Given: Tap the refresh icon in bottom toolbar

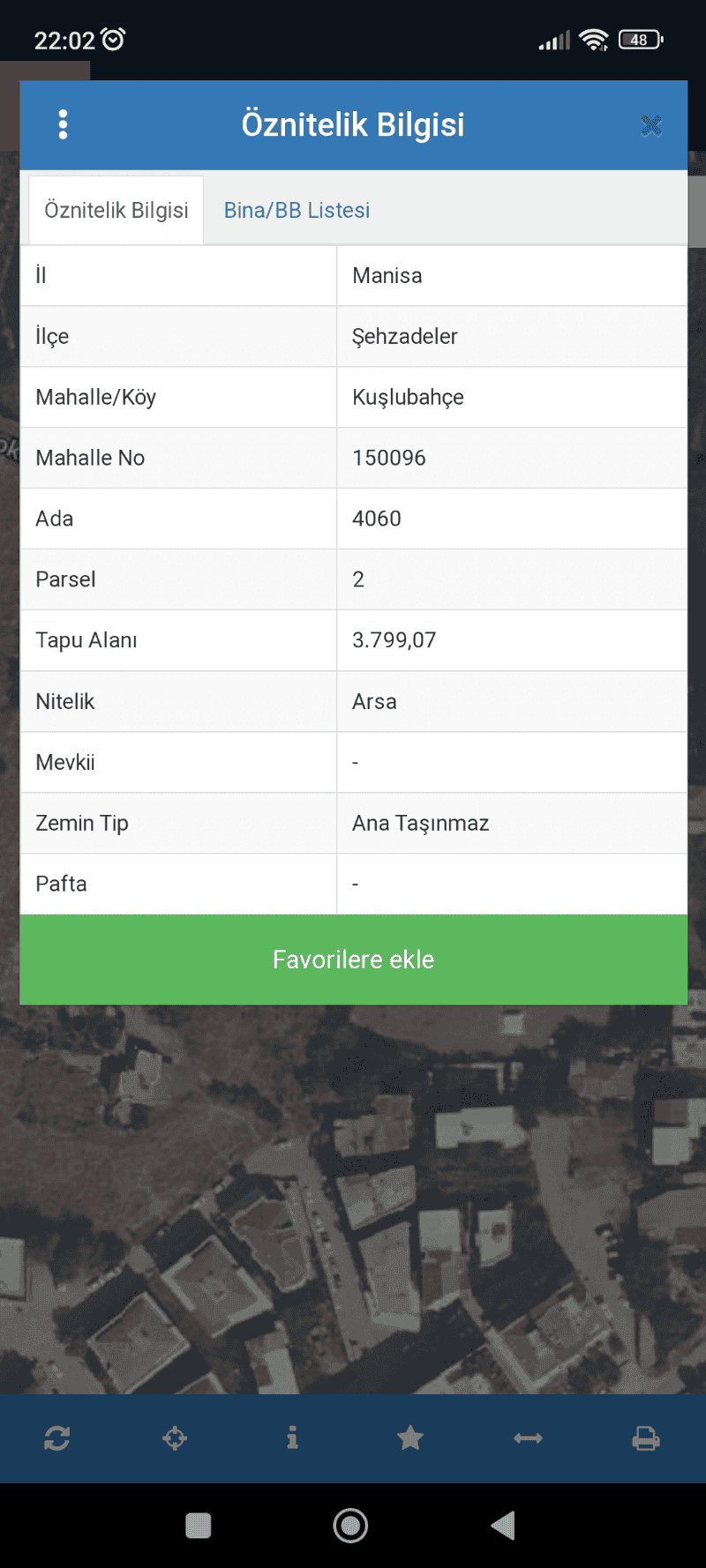Looking at the screenshot, I should 57,1438.
